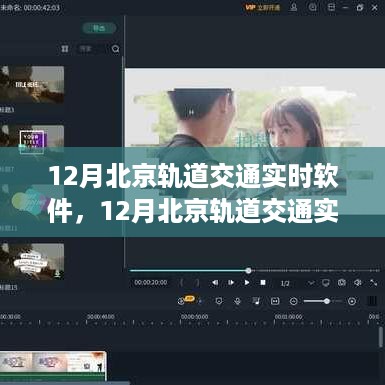Click the striped panel icon at toolbar end

(x=372, y=301)
